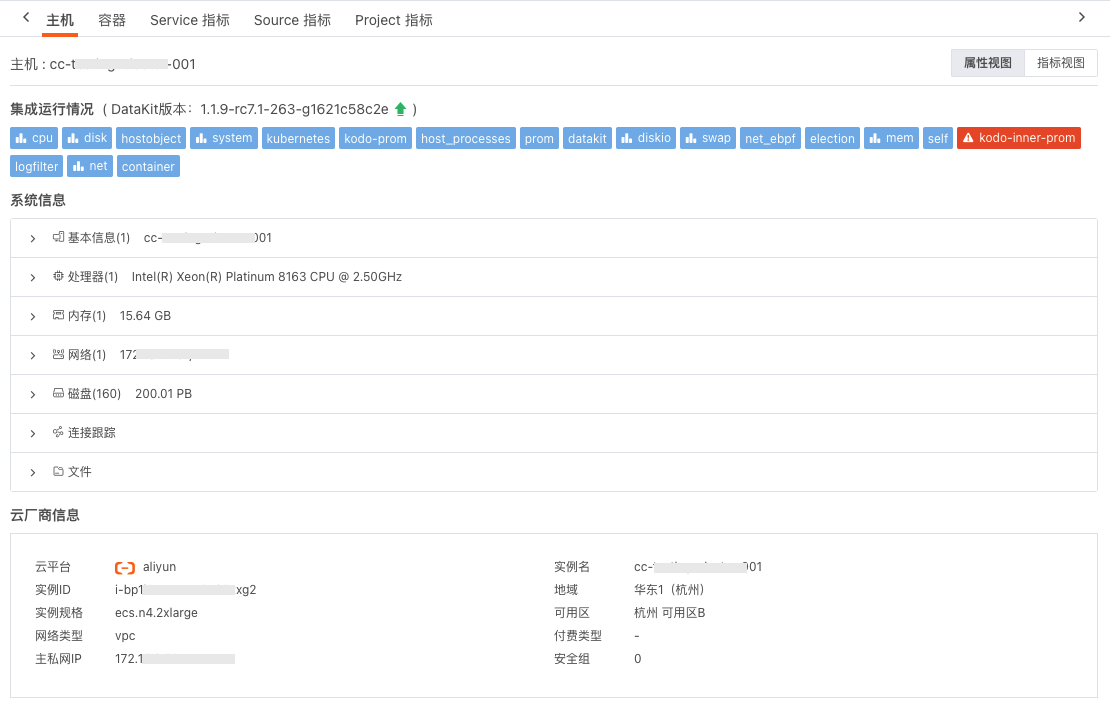Click the left arrow before the tabs
Viewport: 1110px width, 715px height.
pyautogui.click(x=26, y=17)
